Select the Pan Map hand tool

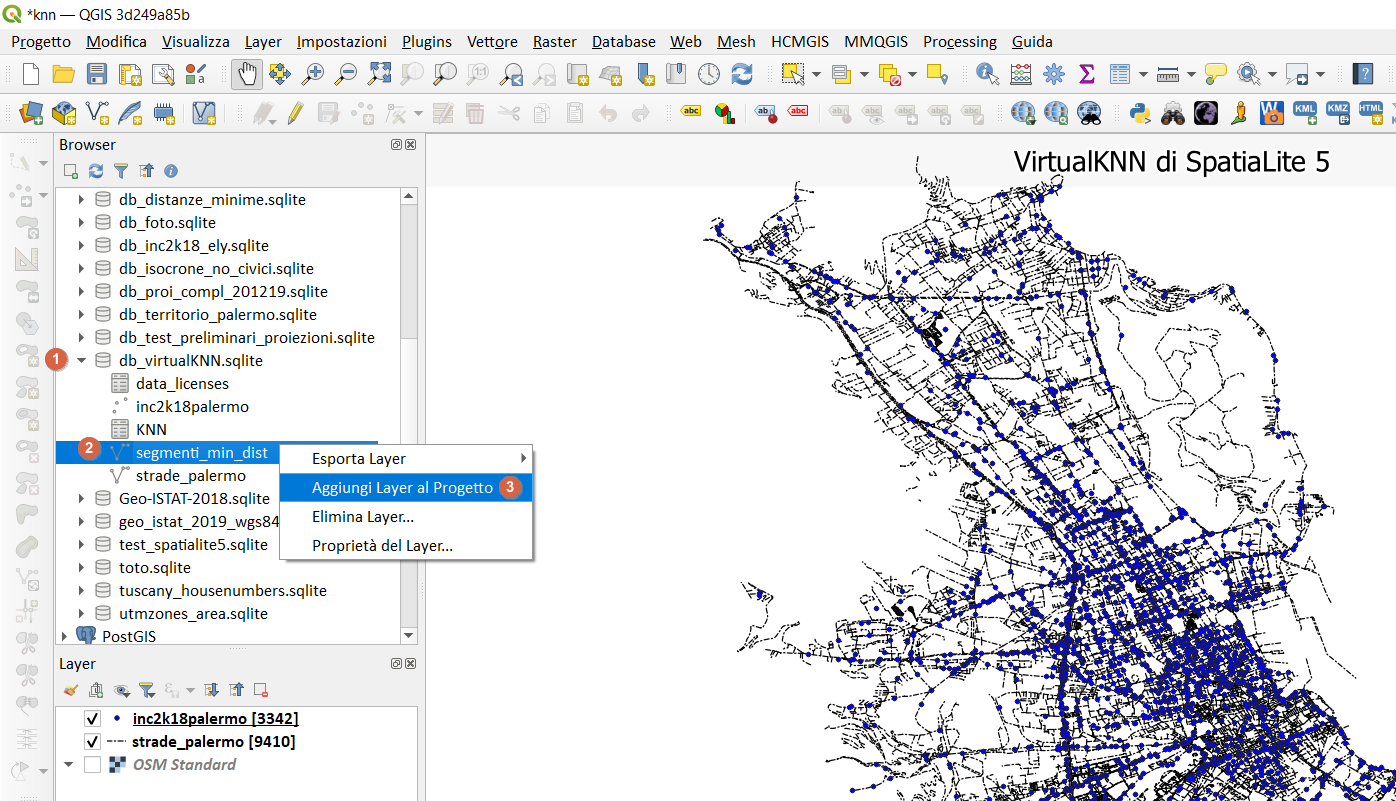point(247,74)
